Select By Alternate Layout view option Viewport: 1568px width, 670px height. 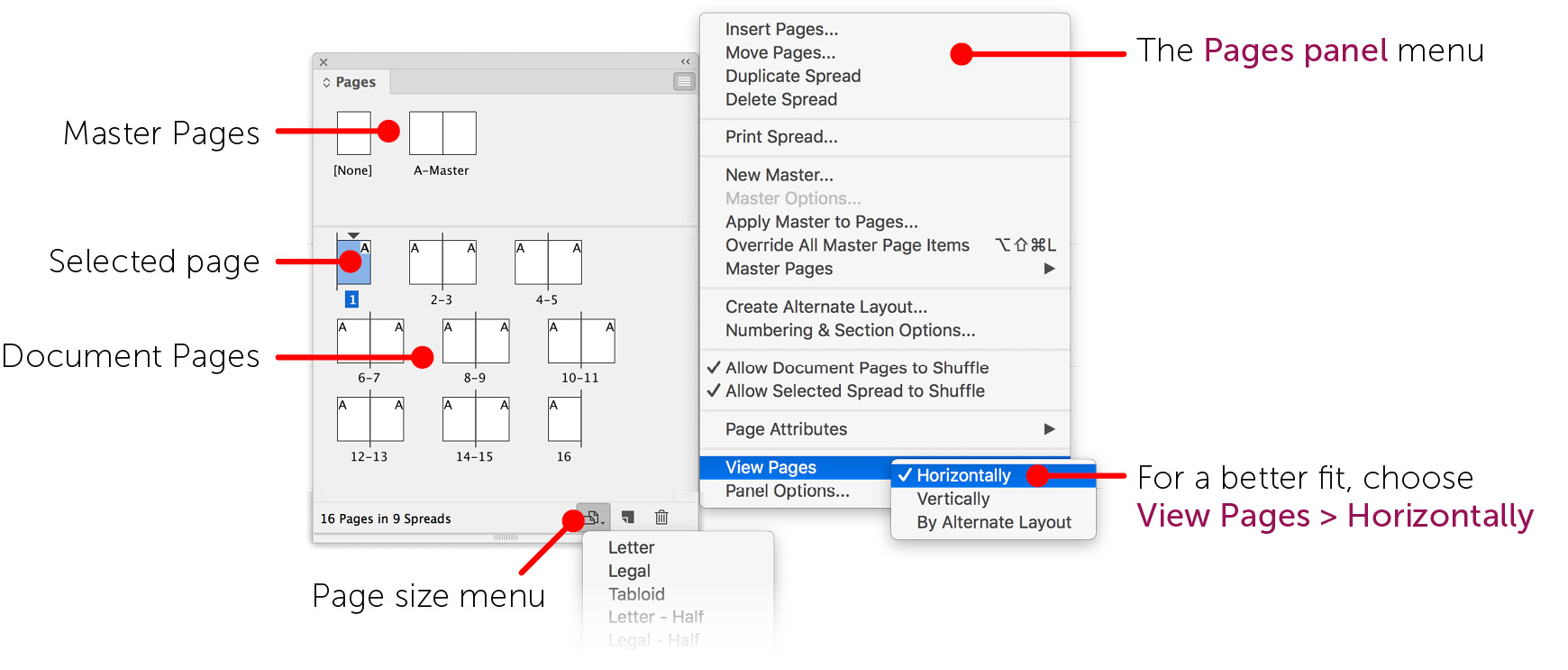[993, 522]
